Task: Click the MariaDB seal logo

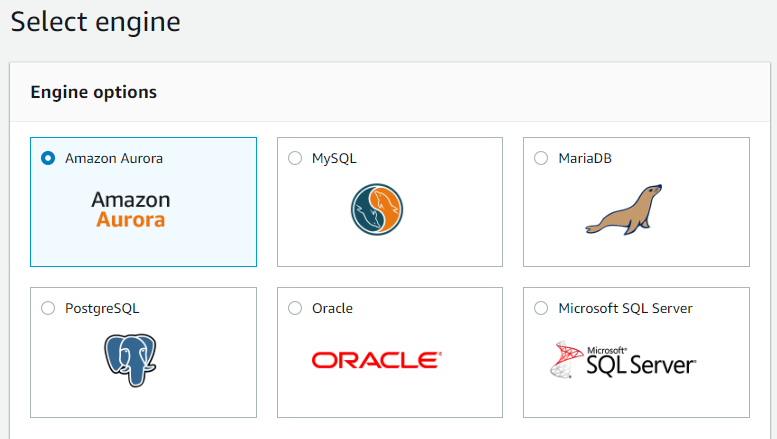Action: [624, 209]
